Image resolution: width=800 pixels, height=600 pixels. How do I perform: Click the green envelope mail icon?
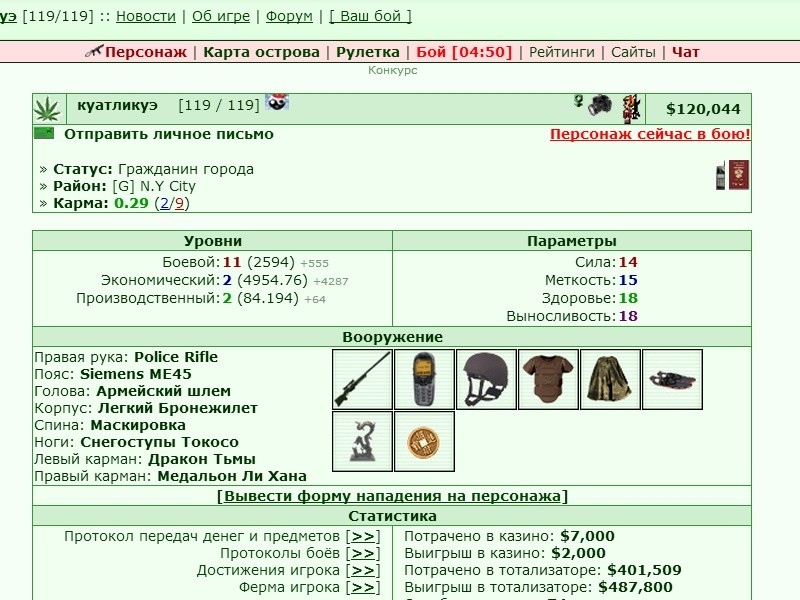point(44,134)
